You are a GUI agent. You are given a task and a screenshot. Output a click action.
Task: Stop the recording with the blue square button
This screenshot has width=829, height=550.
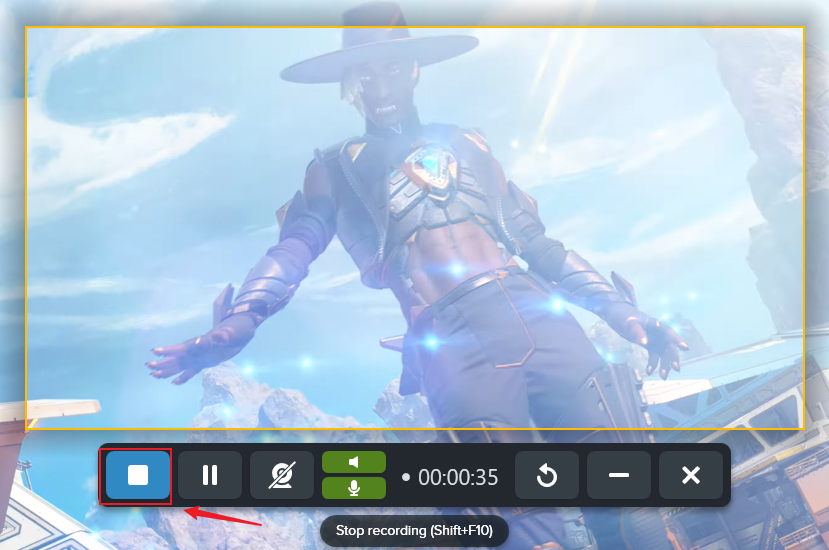[138, 475]
